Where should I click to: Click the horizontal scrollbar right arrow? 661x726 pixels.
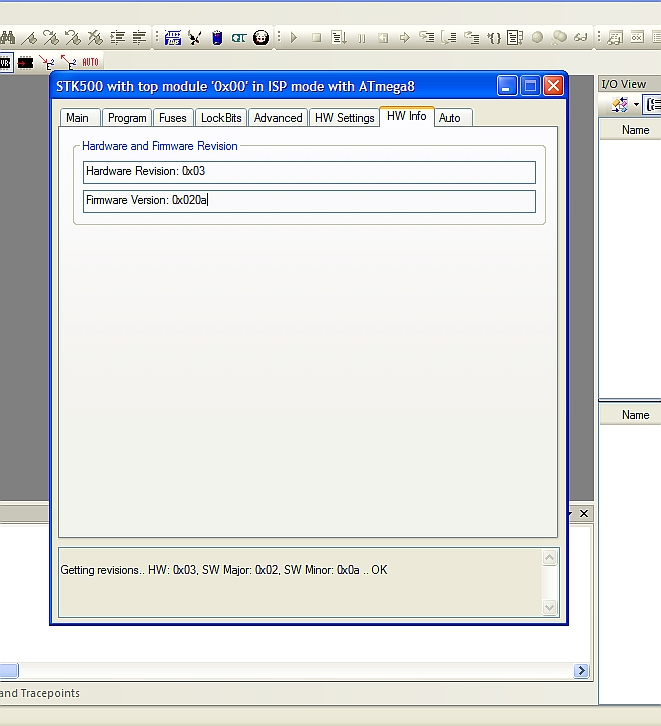581,670
